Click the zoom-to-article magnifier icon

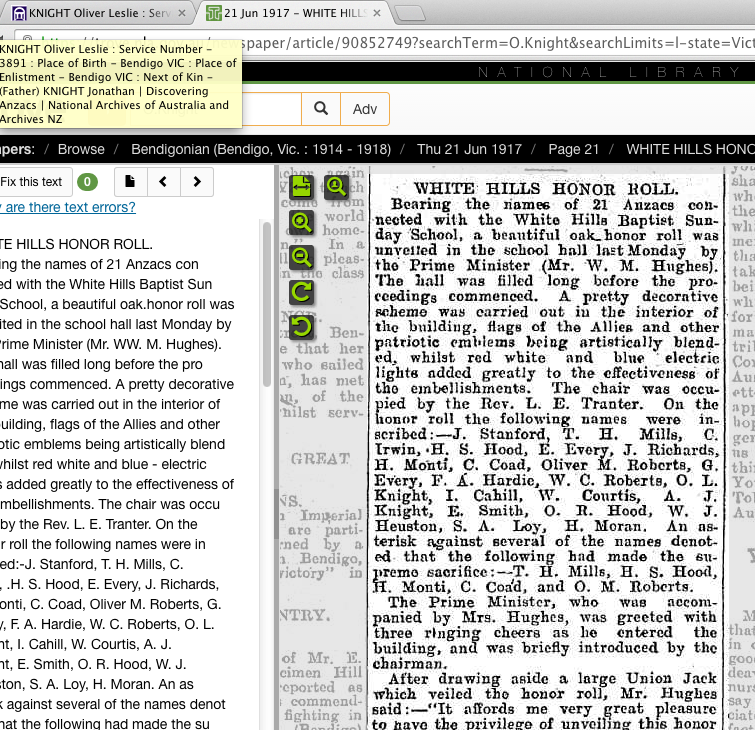336,187
